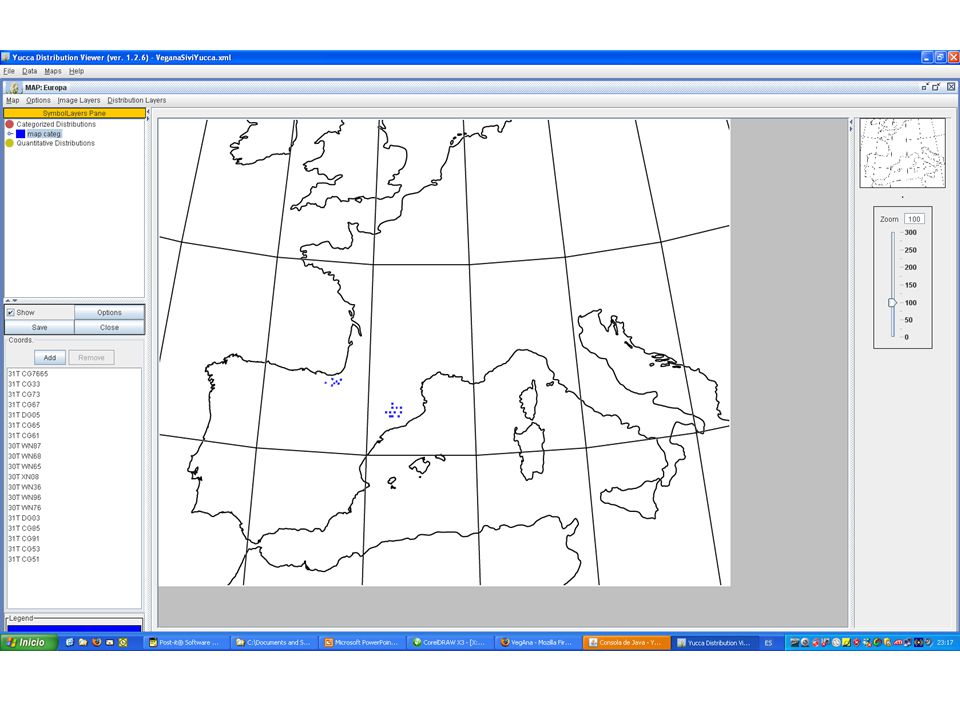This screenshot has height=720, width=960.
Task: Open the Data menu
Action: coord(29,71)
